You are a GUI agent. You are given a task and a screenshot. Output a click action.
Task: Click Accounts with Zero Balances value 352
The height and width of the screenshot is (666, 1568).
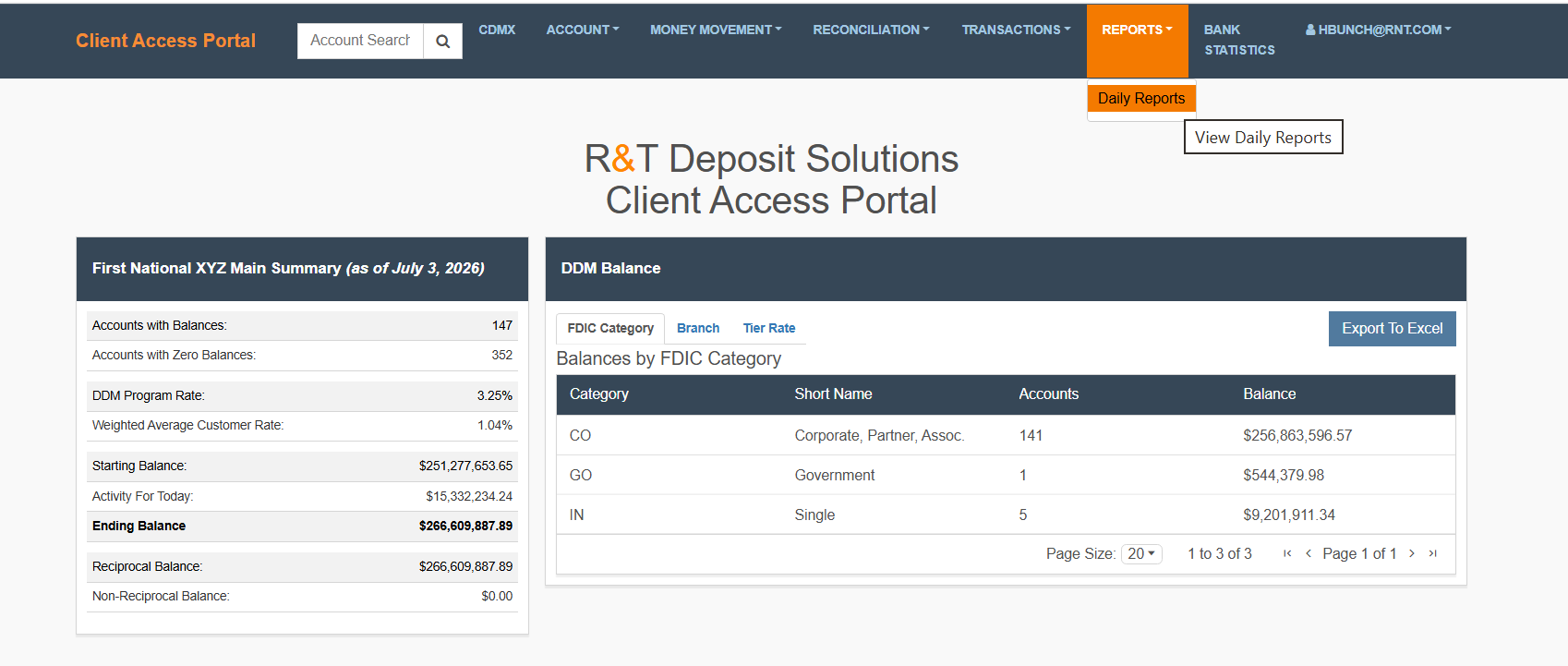click(x=501, y=355)
